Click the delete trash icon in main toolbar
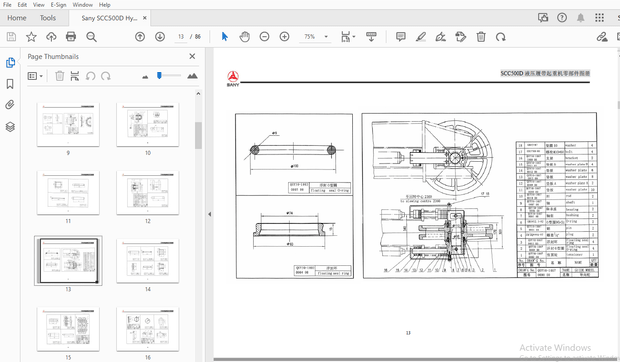The width and height of the screenshot is (620, 362). coord(481,37)
